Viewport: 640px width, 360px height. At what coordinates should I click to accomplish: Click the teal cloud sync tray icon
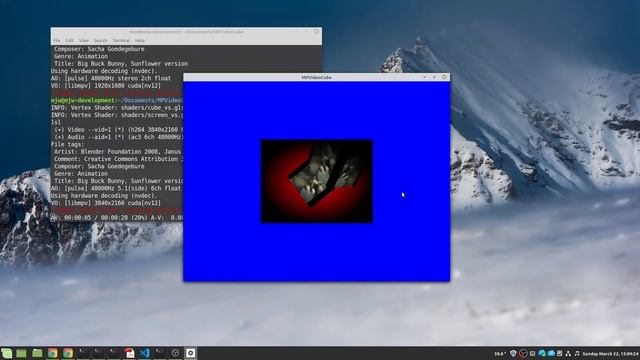point(542,353)
